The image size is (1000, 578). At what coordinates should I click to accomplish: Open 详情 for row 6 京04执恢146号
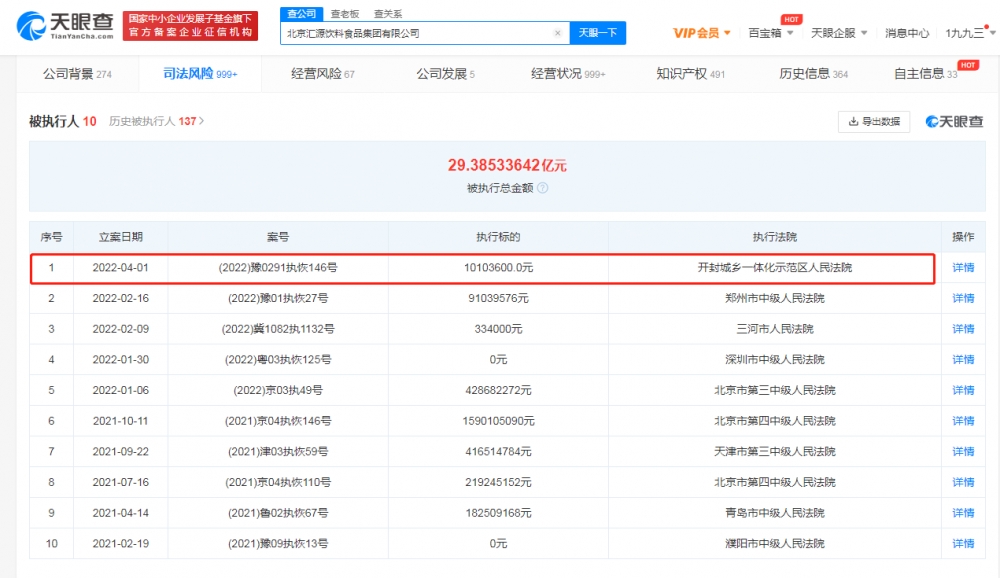point(962,421)
